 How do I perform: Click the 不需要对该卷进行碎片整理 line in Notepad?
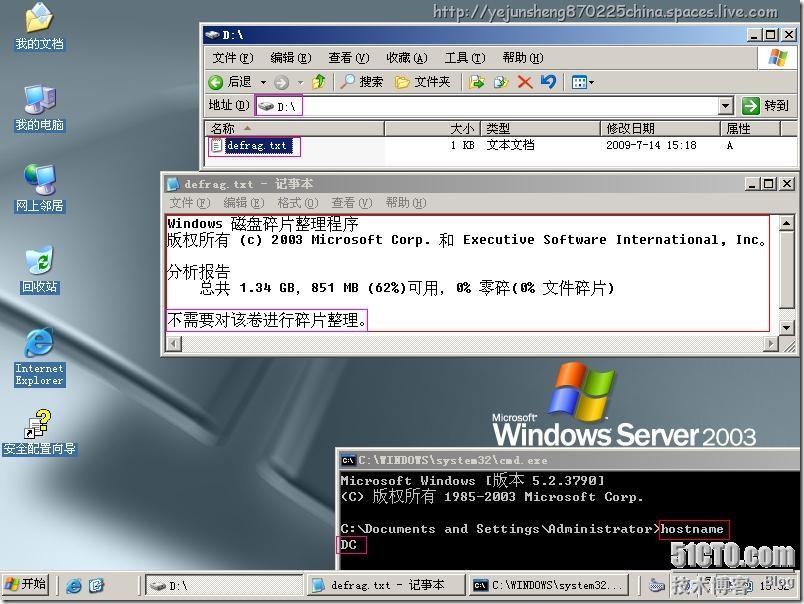[267, 320]
